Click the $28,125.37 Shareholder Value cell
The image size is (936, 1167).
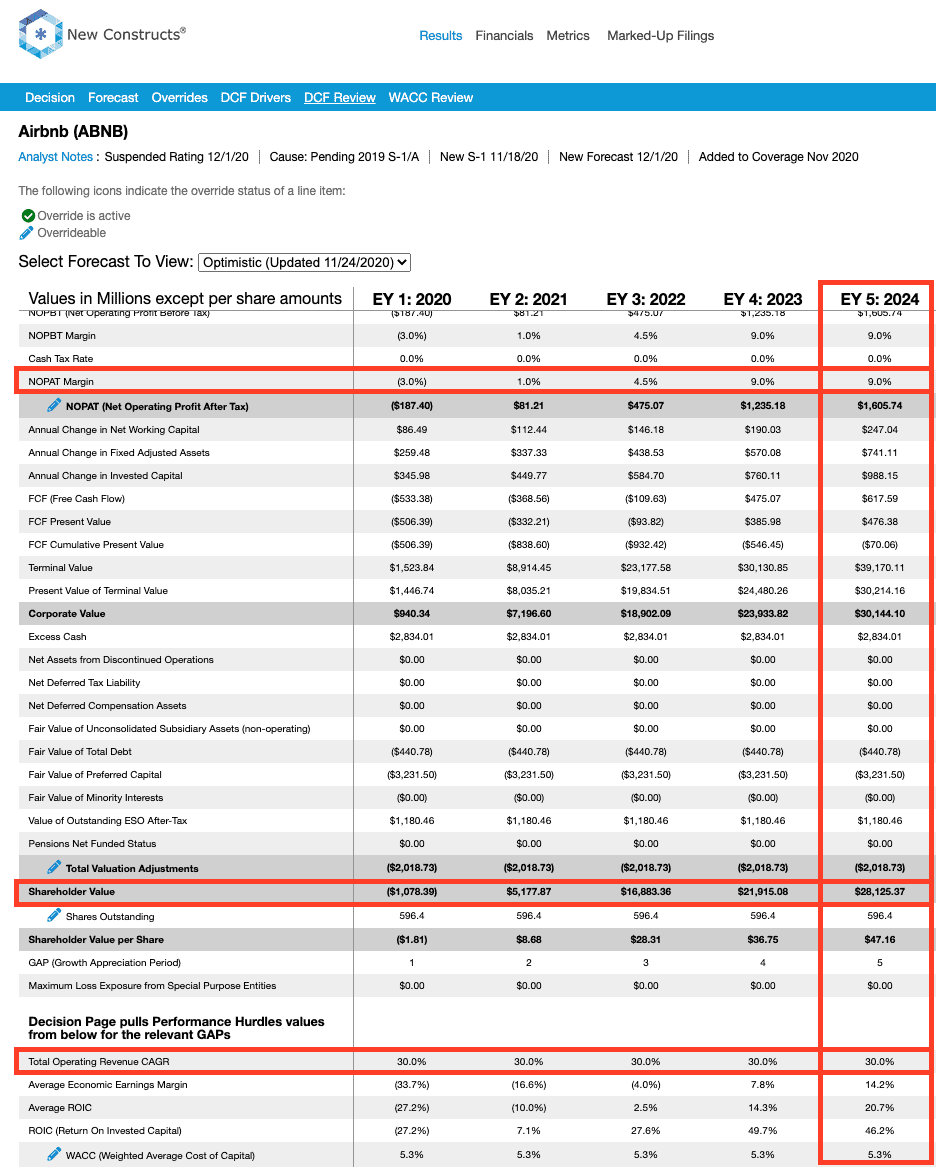coord(879,891)
